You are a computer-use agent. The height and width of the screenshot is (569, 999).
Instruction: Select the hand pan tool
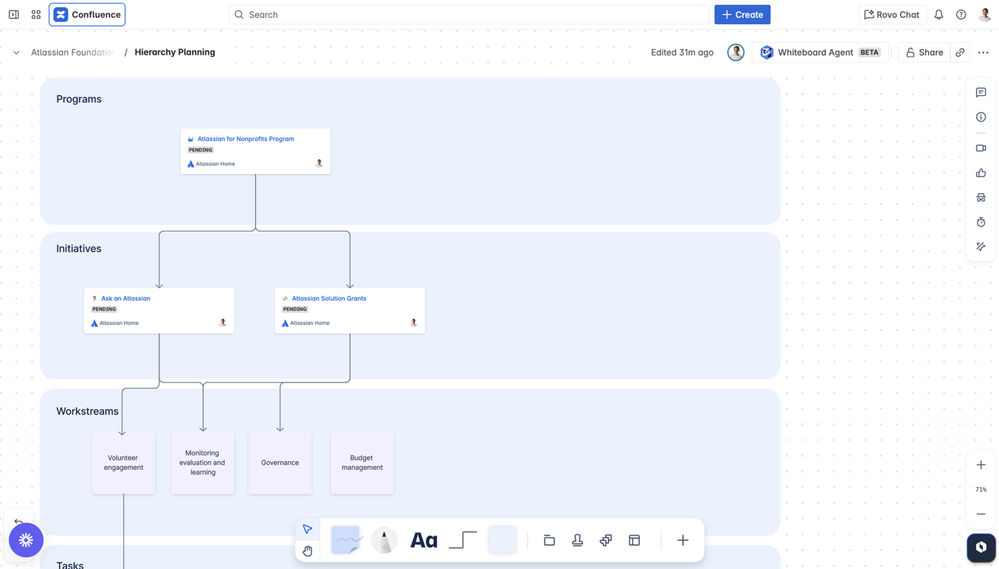308,551
